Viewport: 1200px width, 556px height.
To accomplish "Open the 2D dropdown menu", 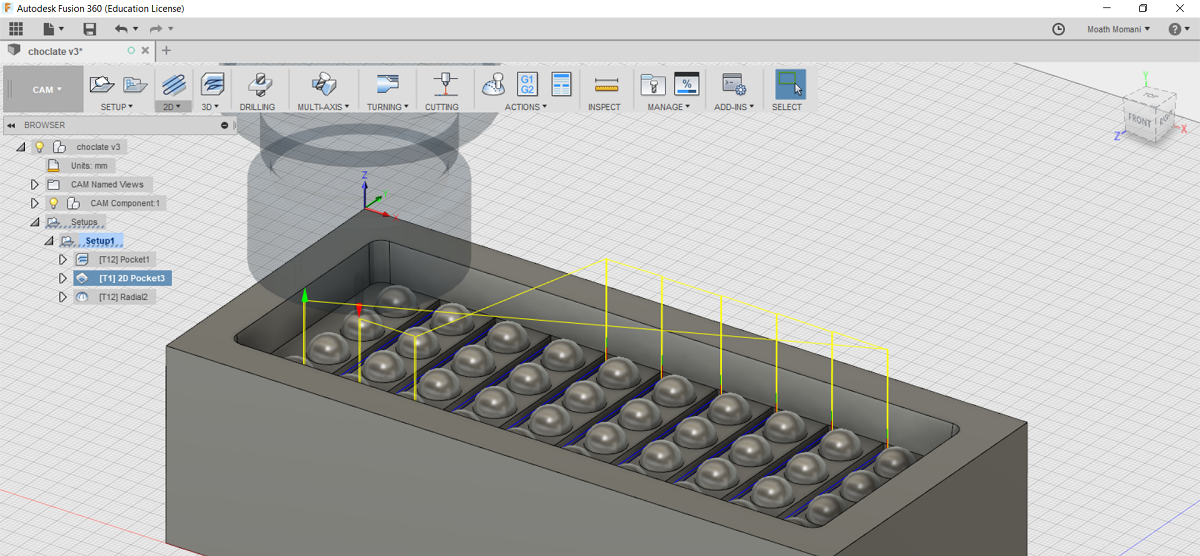I will pyautogui.click(x=173, y=107).
